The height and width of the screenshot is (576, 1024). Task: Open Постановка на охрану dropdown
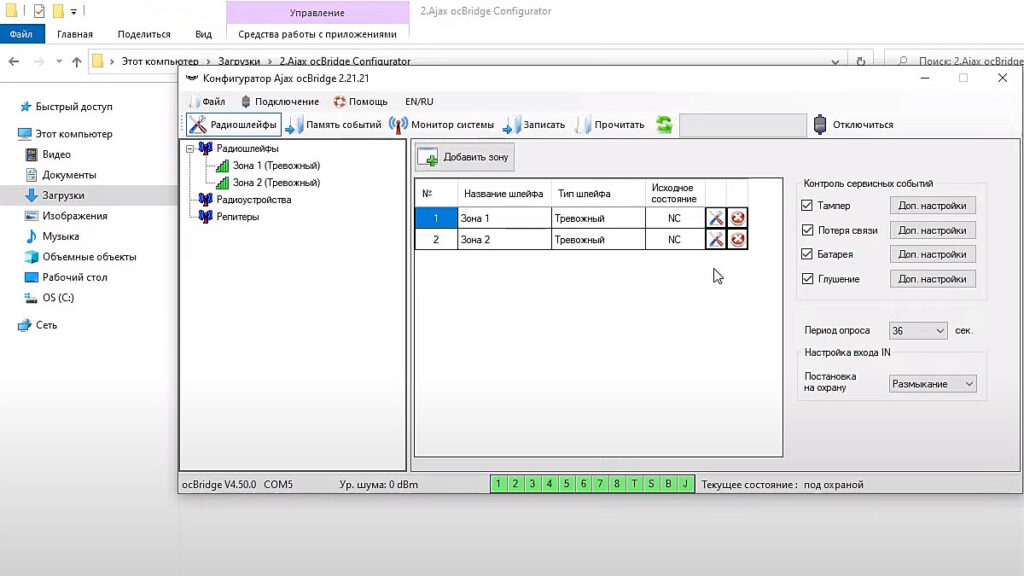(933, 384)
